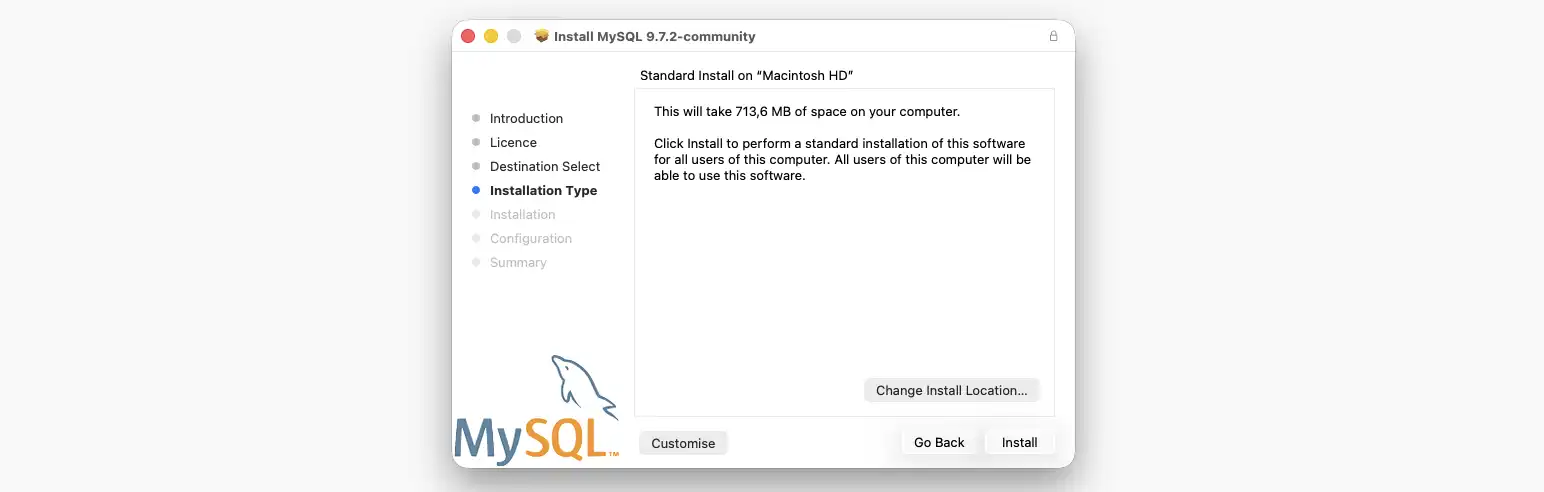Click the window title 'Install MySQL 9.7.2-community'
This screenshot has height=492, width=1544.
655,36
